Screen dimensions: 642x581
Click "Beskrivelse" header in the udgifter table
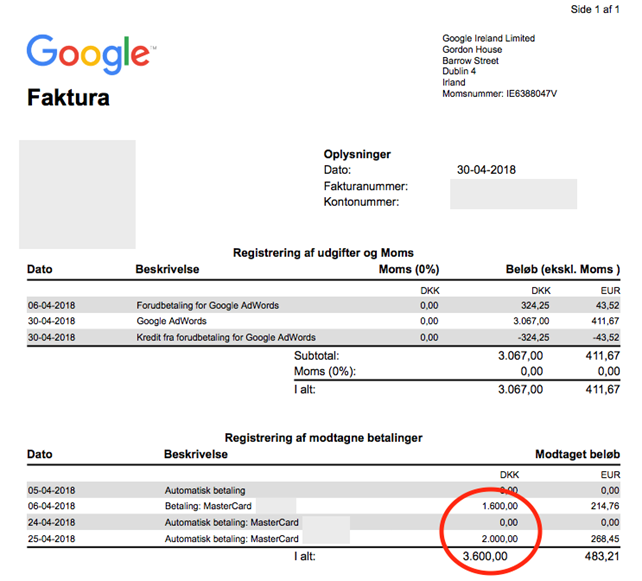pyautogui.click(x=167, y=269)
